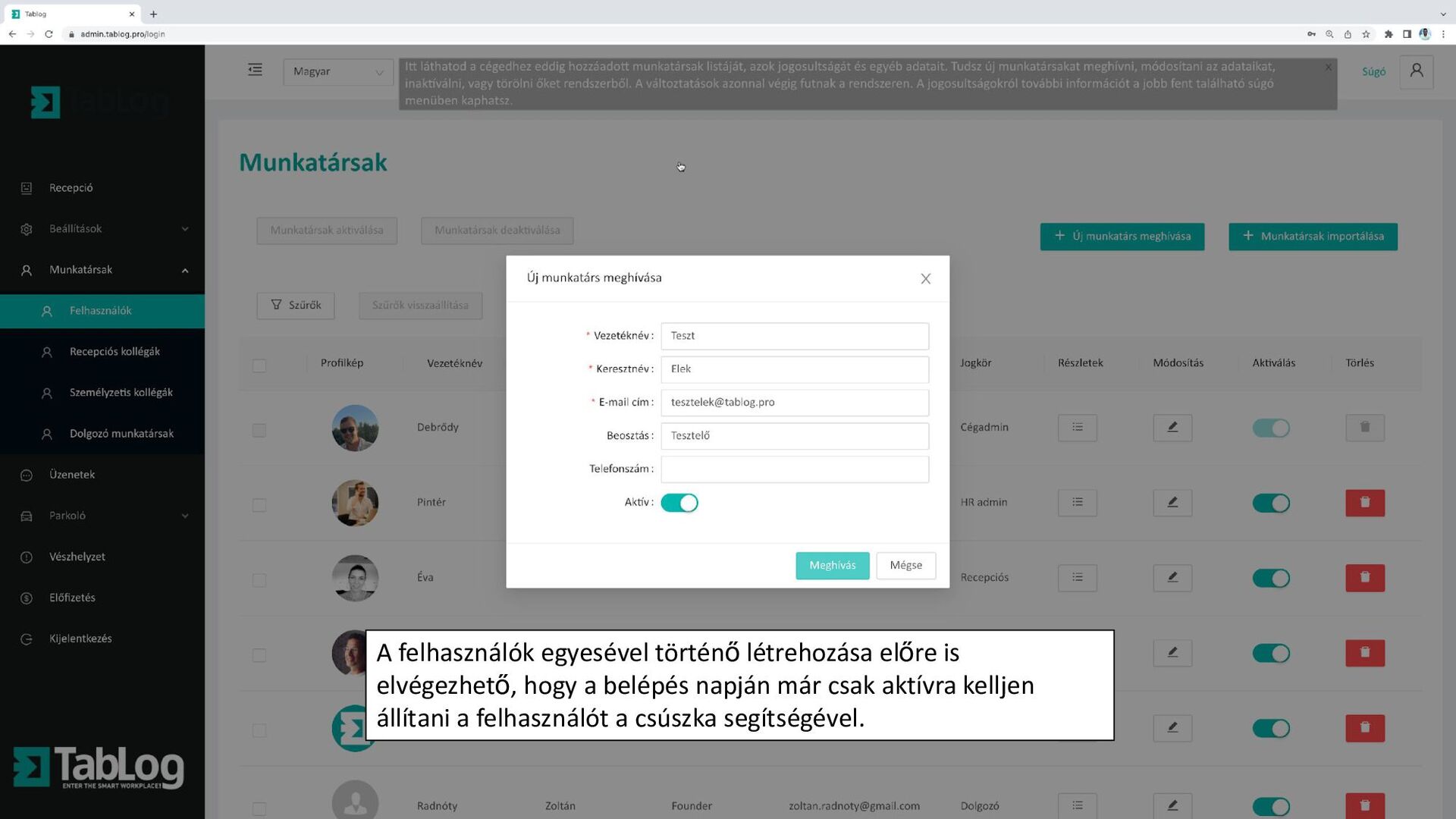Click the Meghívás button
The height and width of the screenshot is (819, 1456).
coord(832,565)
